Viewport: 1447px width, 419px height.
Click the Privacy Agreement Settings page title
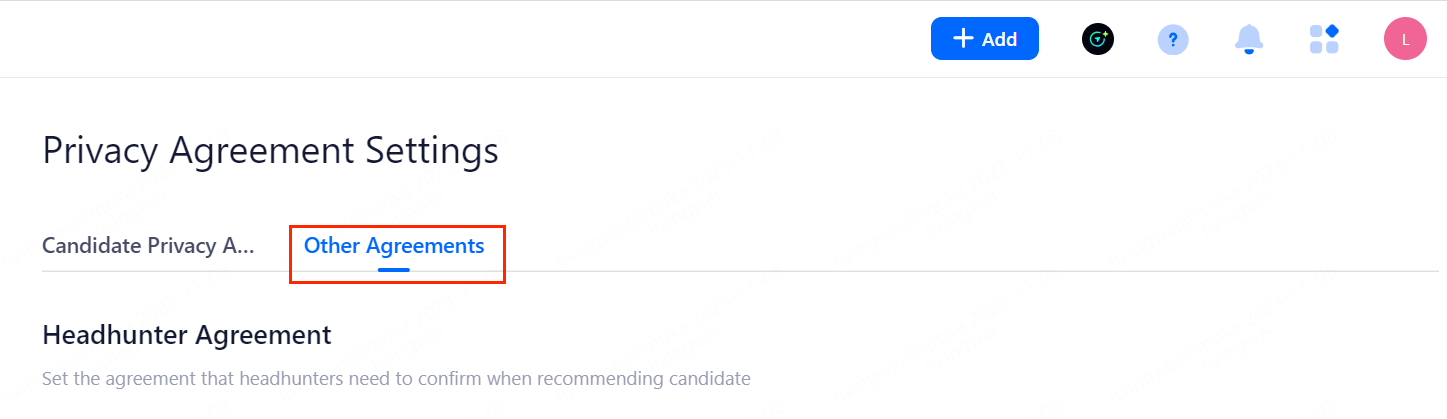coord(270,152)
